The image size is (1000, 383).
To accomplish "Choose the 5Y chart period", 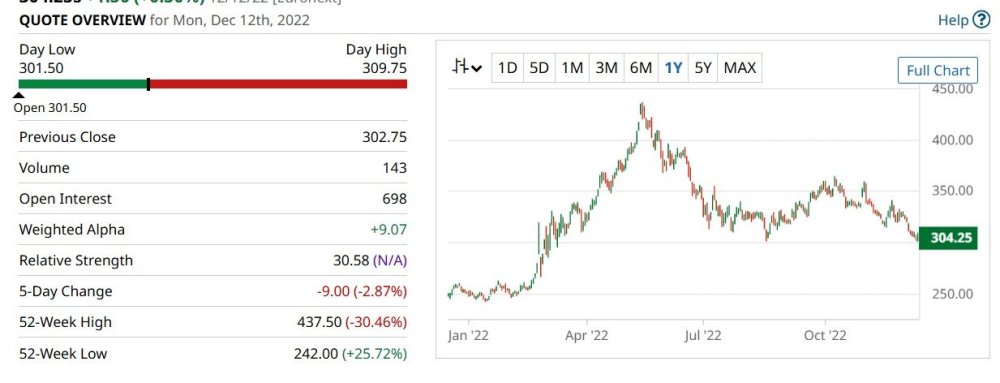I will (703, 68).
